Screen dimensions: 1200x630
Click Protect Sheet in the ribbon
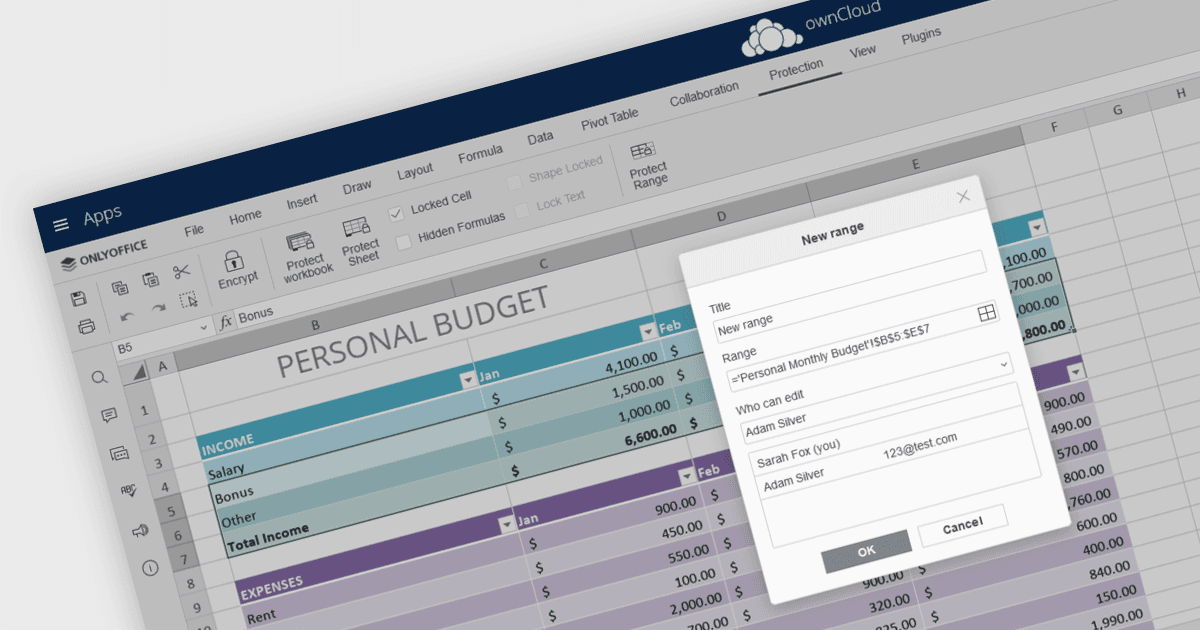tap(359, 241)
